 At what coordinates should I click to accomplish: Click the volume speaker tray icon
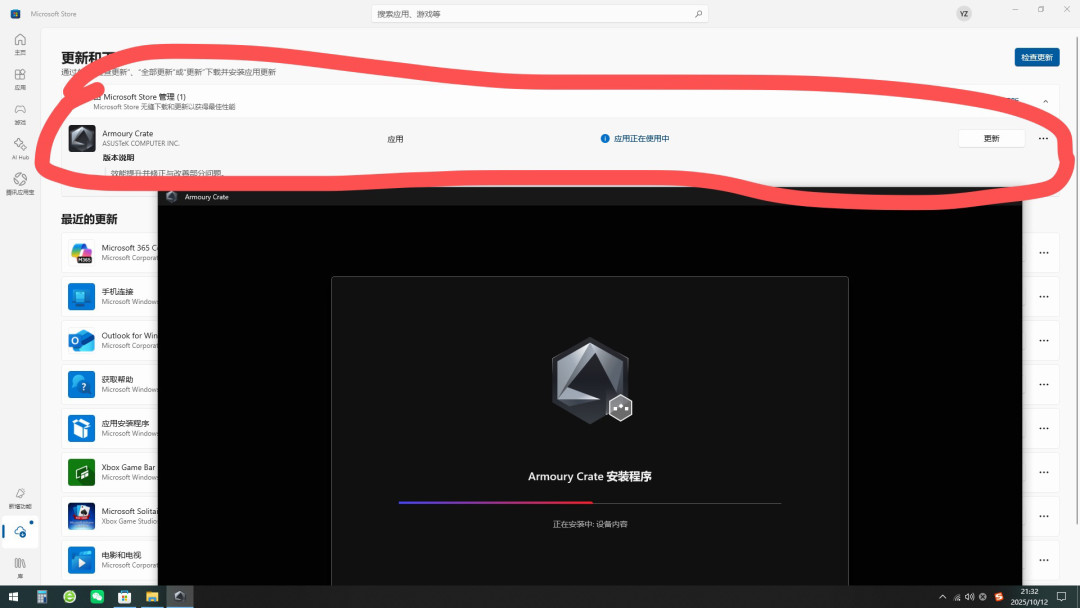point(970,597)
